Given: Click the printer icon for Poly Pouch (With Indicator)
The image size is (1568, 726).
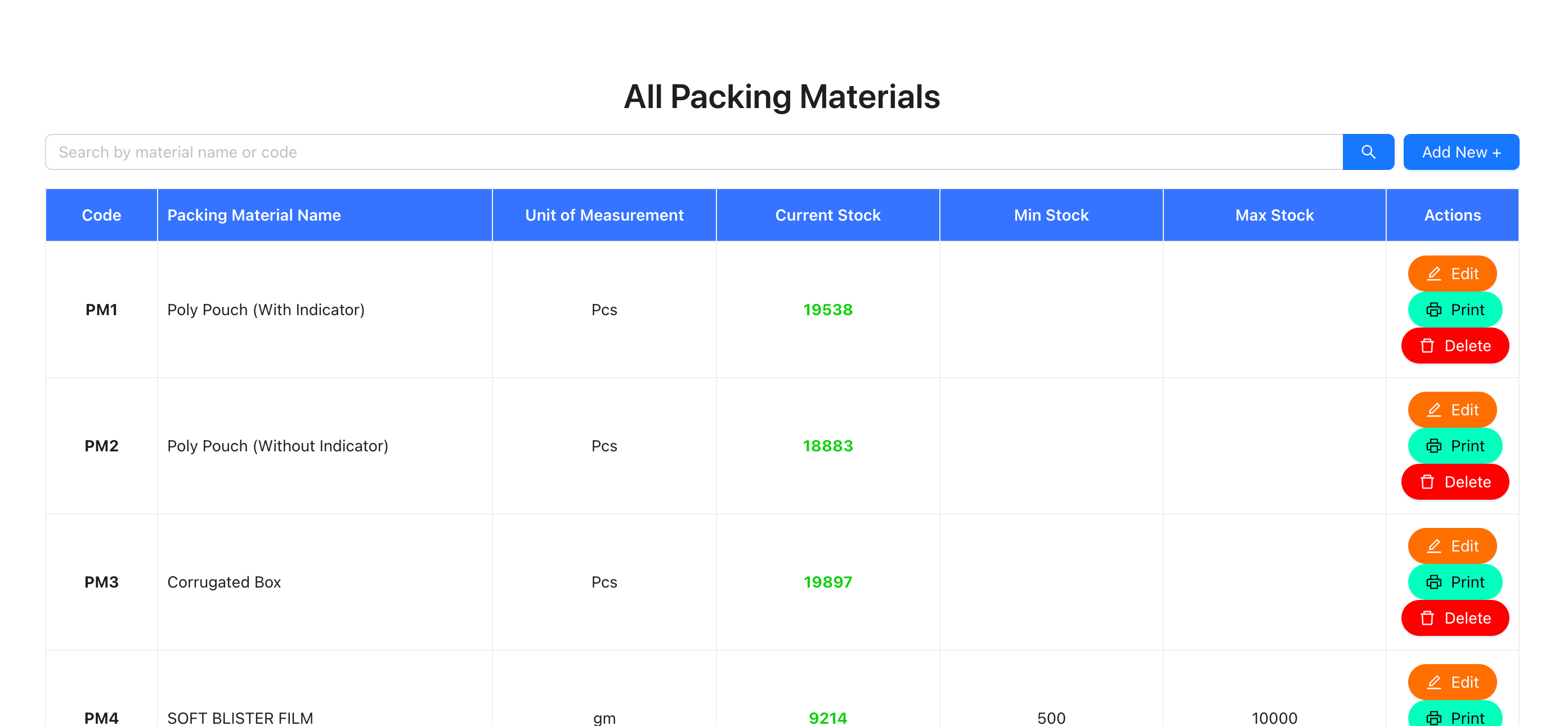Looking at the screenshot, I should [x=1435, y=309].
